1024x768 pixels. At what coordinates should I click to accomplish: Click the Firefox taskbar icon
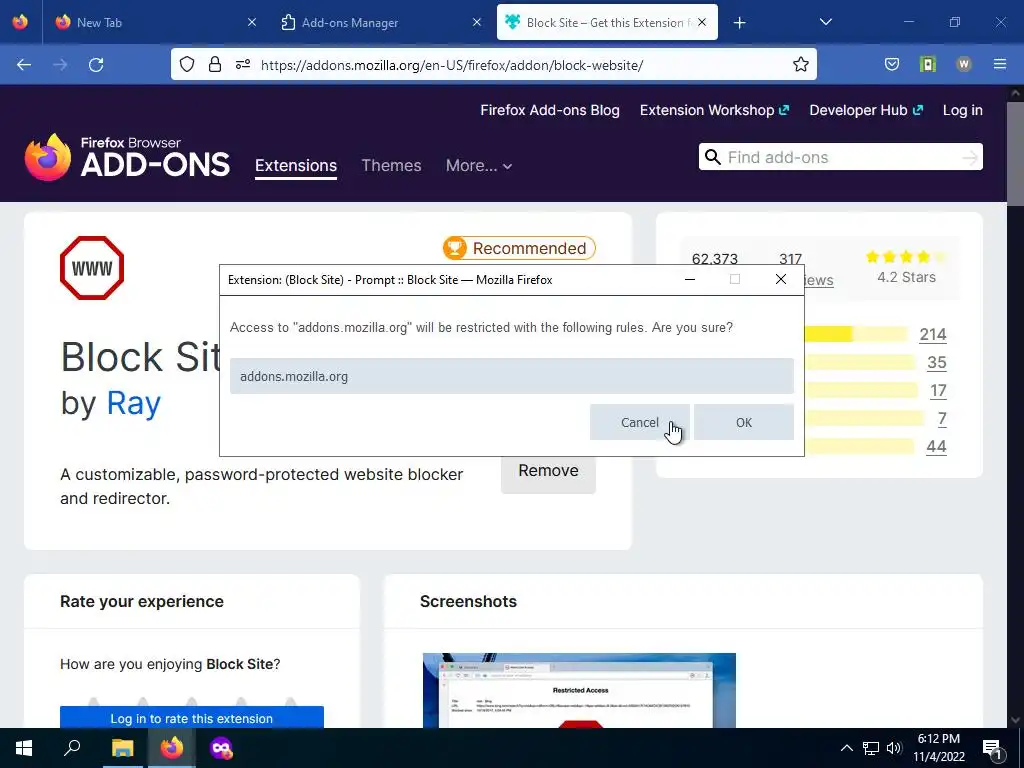[172, 748]
